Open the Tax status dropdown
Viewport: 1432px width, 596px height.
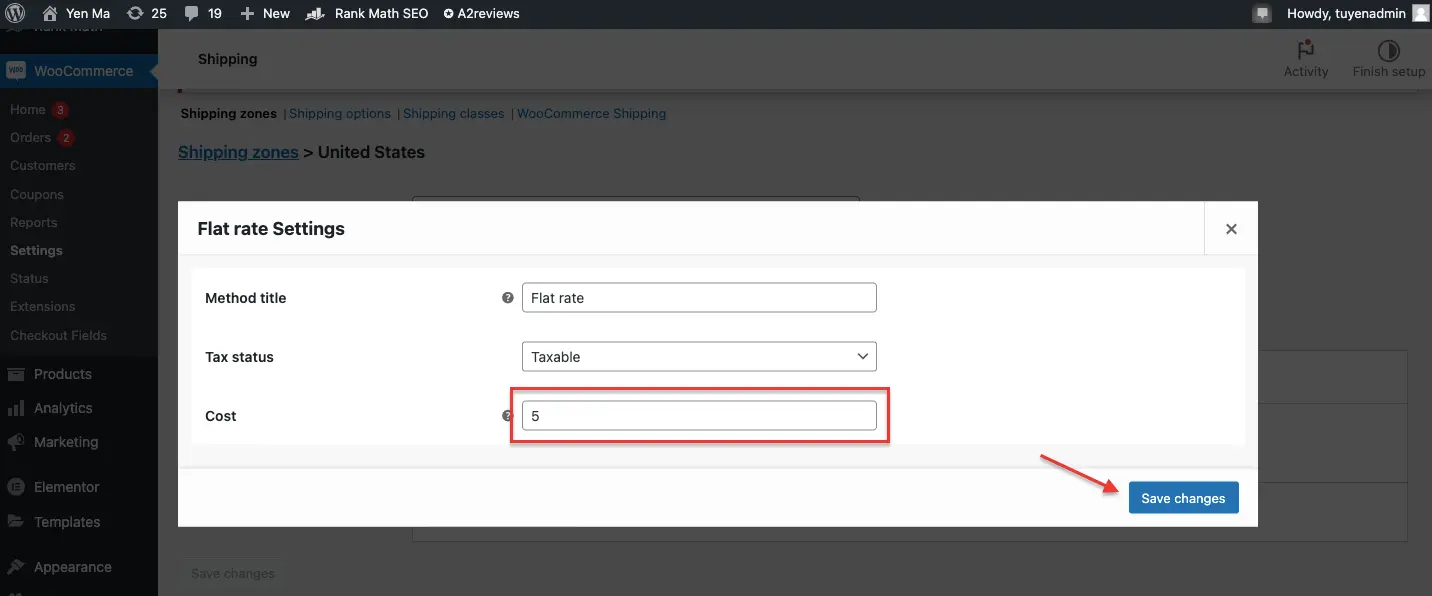click(699, 357)
